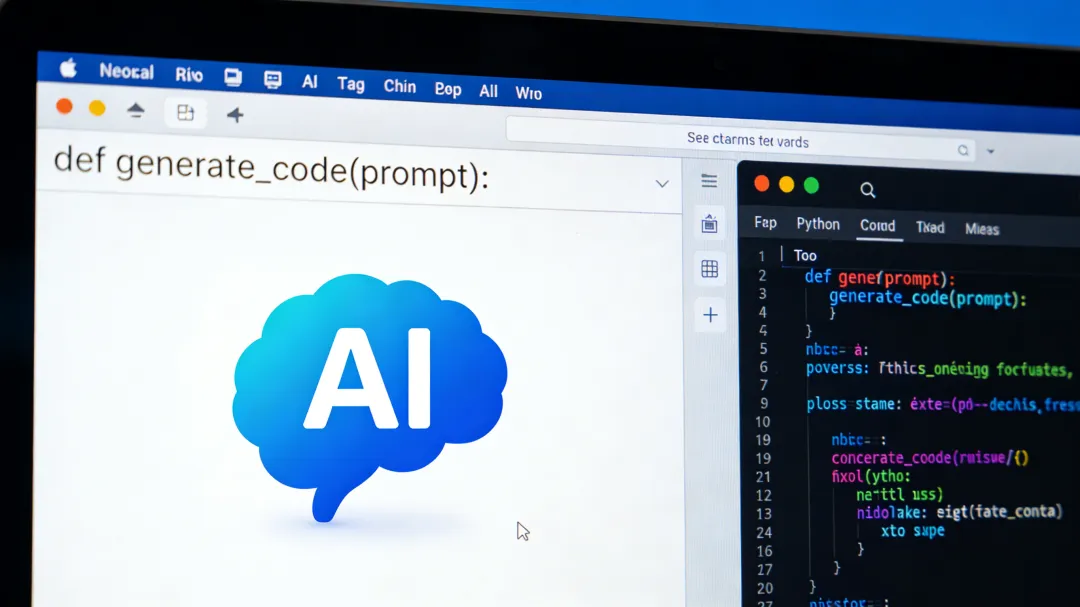Click the 'xto sxpe' code line
1080x607 pixels.
click(x=913, y=531)
